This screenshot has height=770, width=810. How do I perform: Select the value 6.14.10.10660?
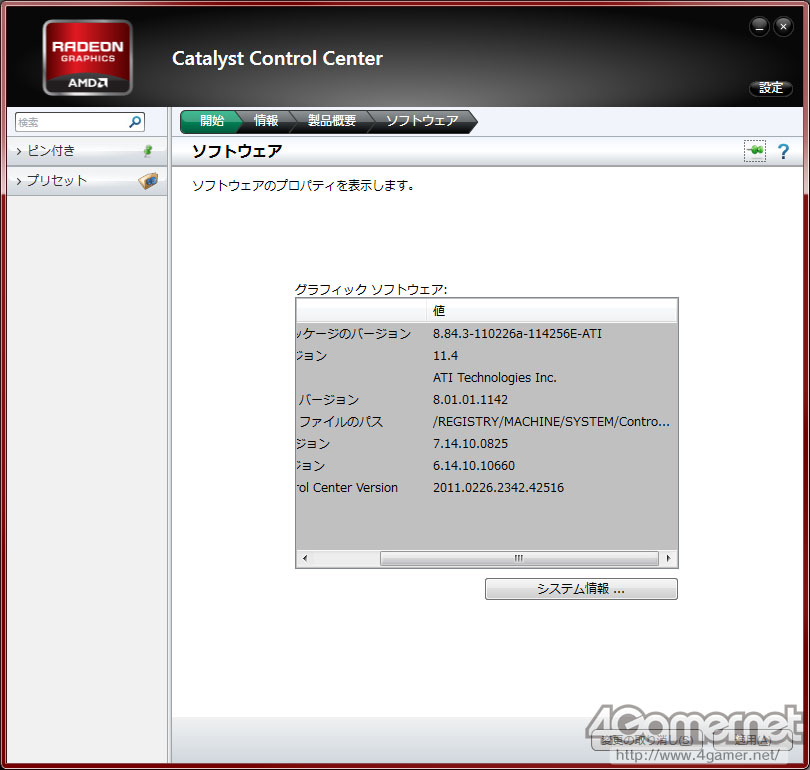click(474, 466)
